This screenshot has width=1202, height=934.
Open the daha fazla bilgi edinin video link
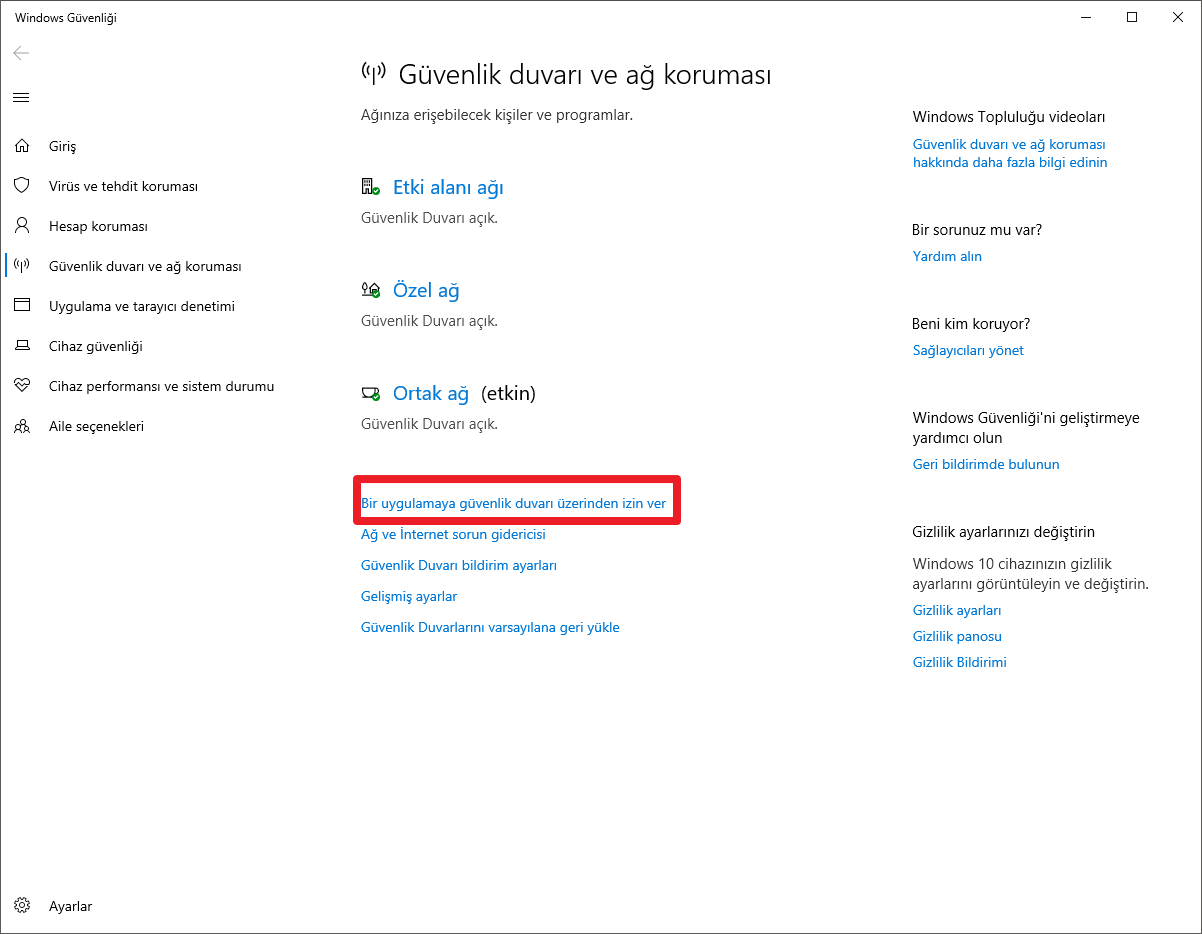coord(1010,153)
